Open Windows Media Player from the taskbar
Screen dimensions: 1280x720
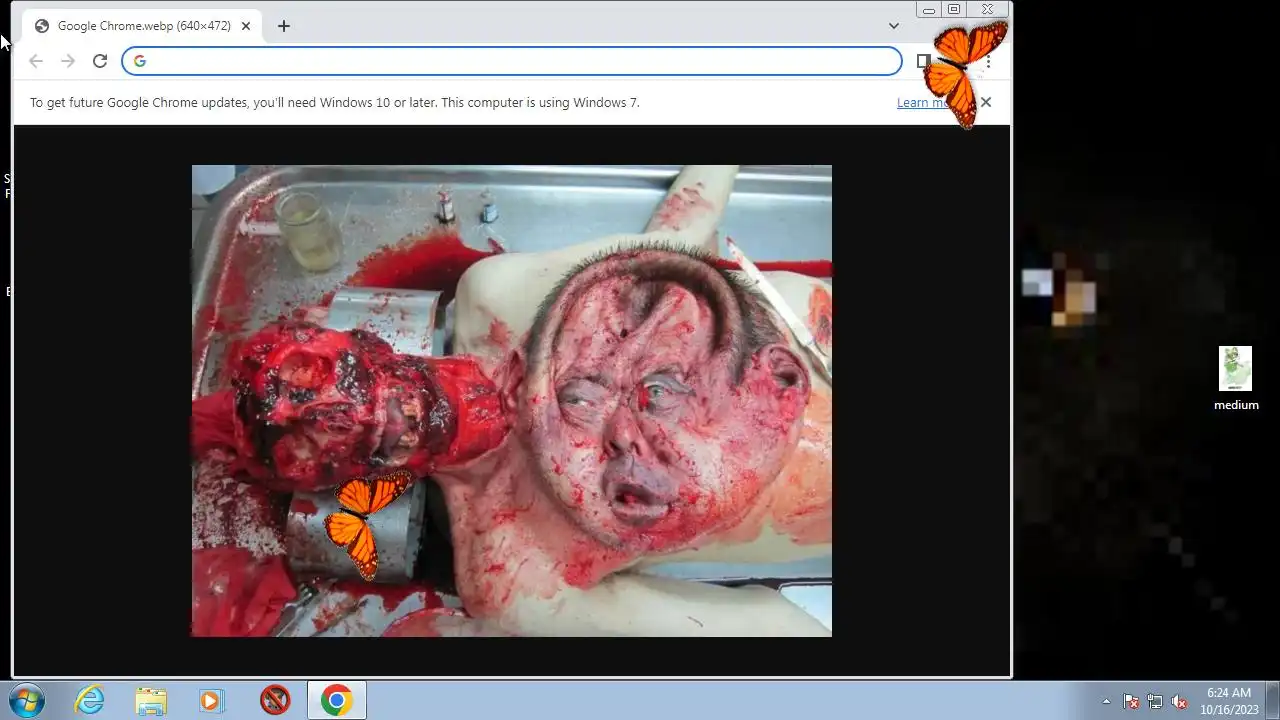(211, 700)
